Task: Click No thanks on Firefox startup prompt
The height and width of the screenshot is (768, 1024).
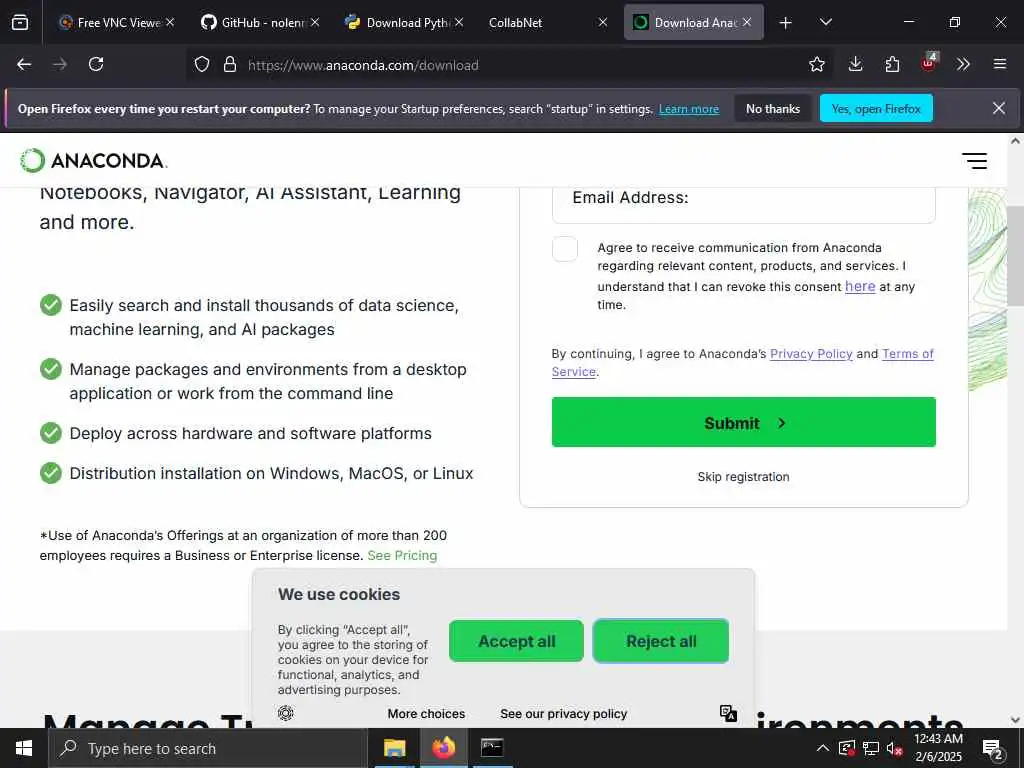Action: pos(773,109)
